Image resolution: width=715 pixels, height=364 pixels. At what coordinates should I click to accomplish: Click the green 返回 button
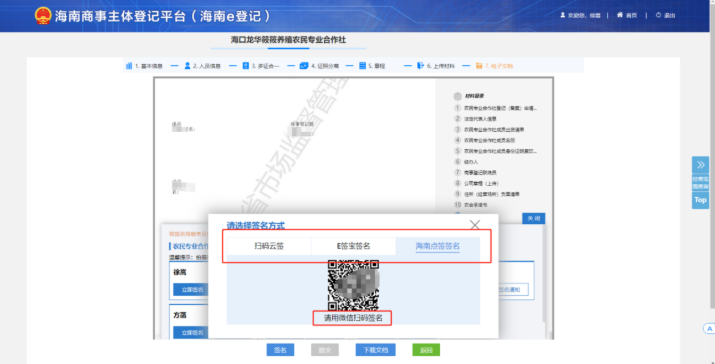[426, 350]
